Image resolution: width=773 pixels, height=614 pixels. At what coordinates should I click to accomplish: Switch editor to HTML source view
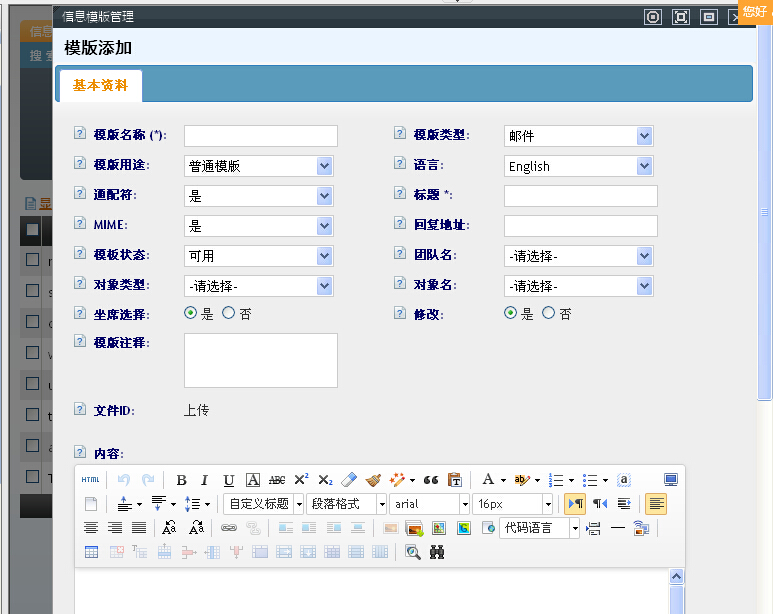(x=90, y=480)
